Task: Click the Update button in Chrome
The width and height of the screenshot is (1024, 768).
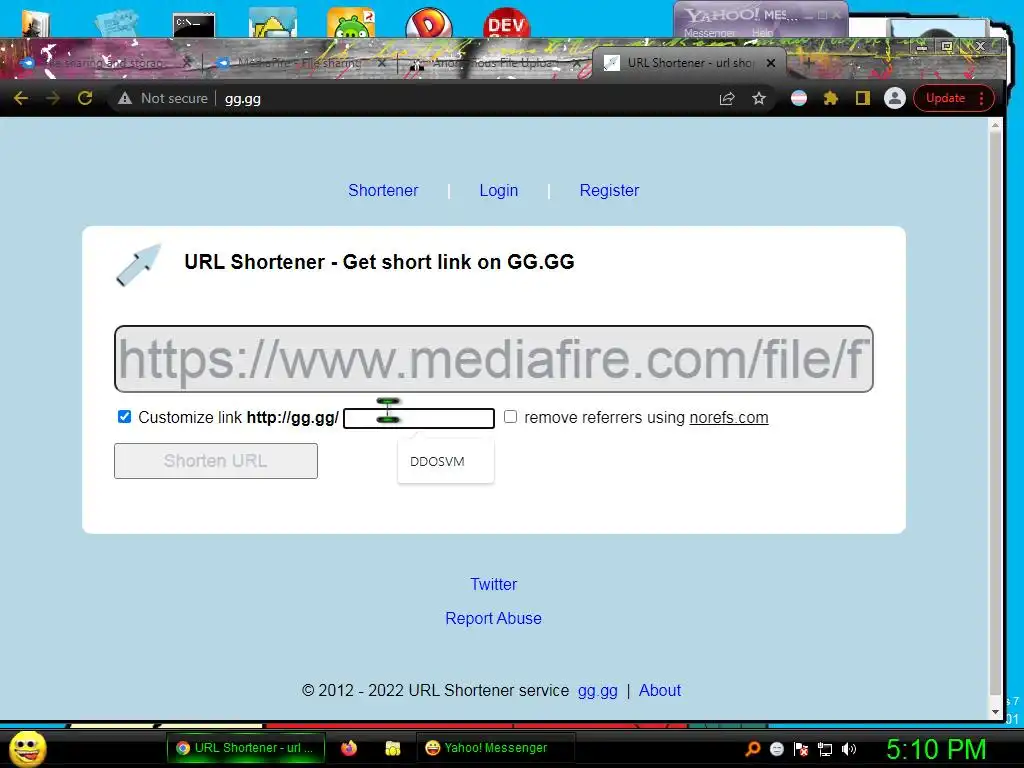Action: [945, 99]
